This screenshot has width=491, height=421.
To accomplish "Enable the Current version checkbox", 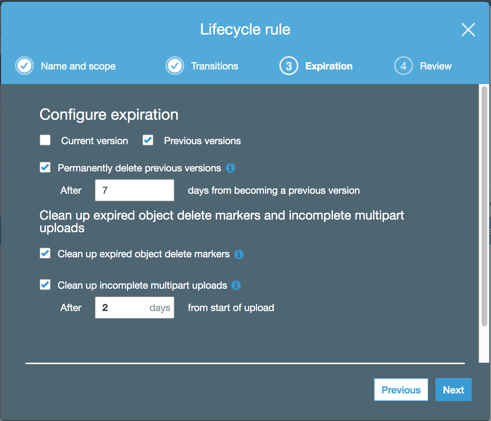I will (45, 140).
